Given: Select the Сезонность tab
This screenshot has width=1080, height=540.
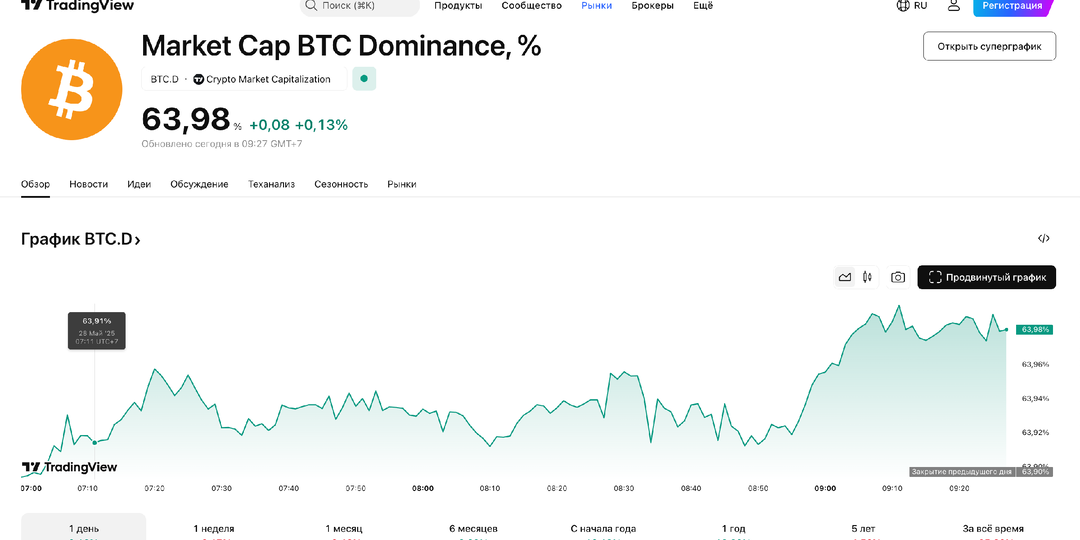Looking at the screenshot, I should pyautogui.click(x=341, y=184).
